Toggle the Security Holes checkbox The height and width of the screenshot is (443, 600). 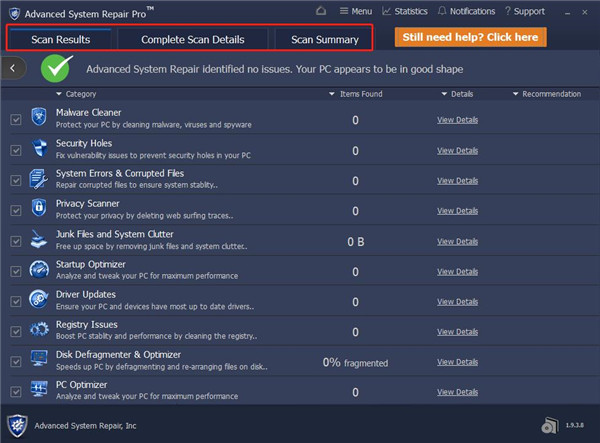pyautogui.click(x=15, y=150)
